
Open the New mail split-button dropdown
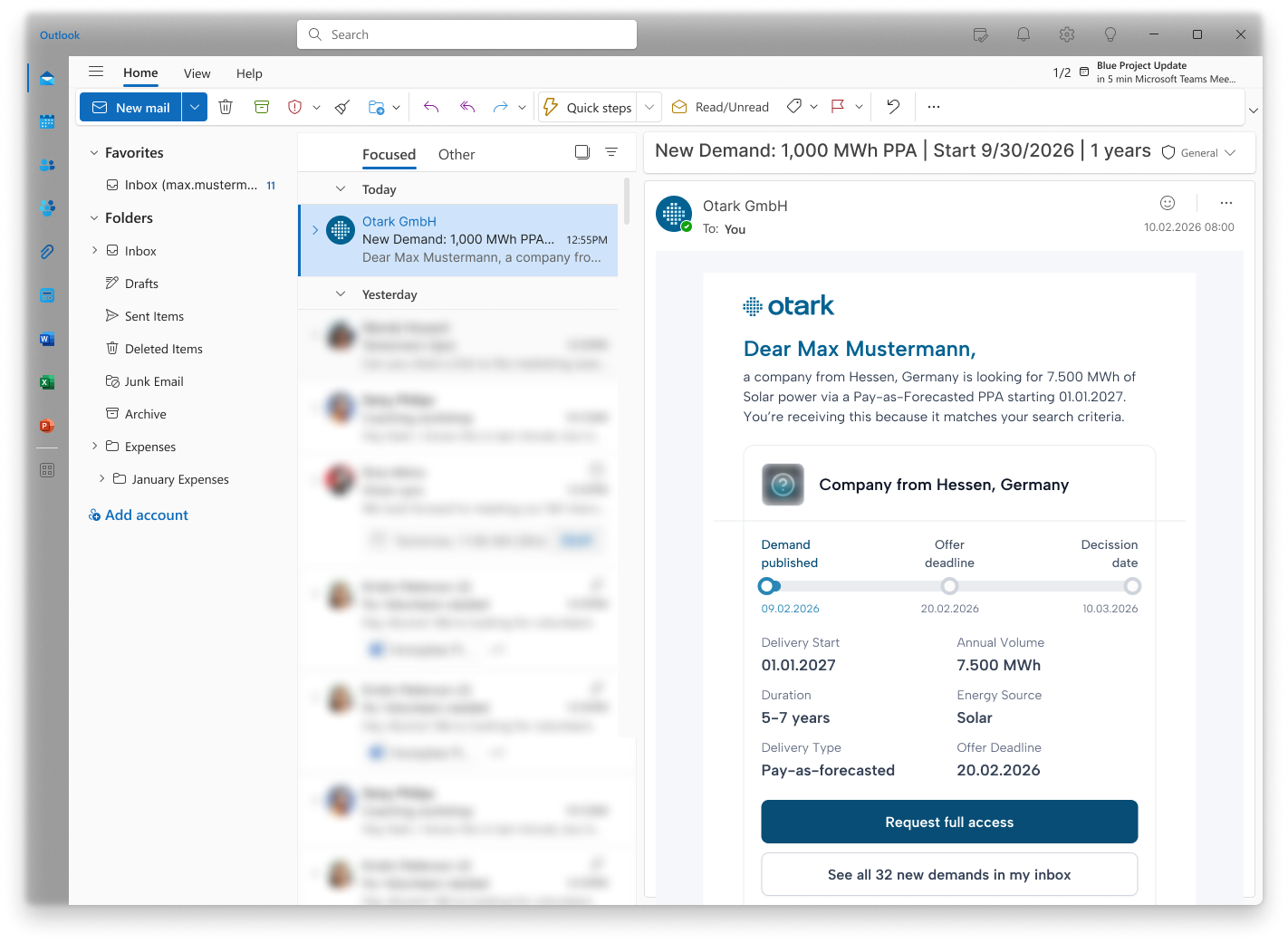point(194,107)
